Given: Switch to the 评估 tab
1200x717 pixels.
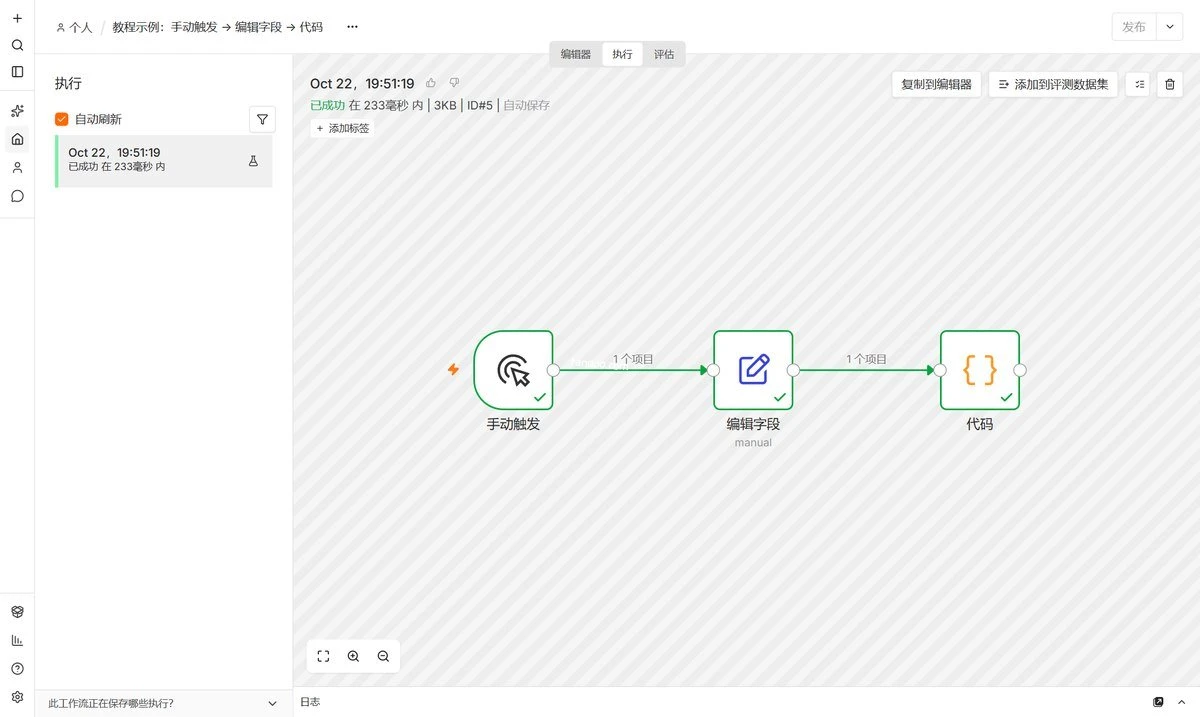Looking at the screenshot, I should click(x=664, y=54).
